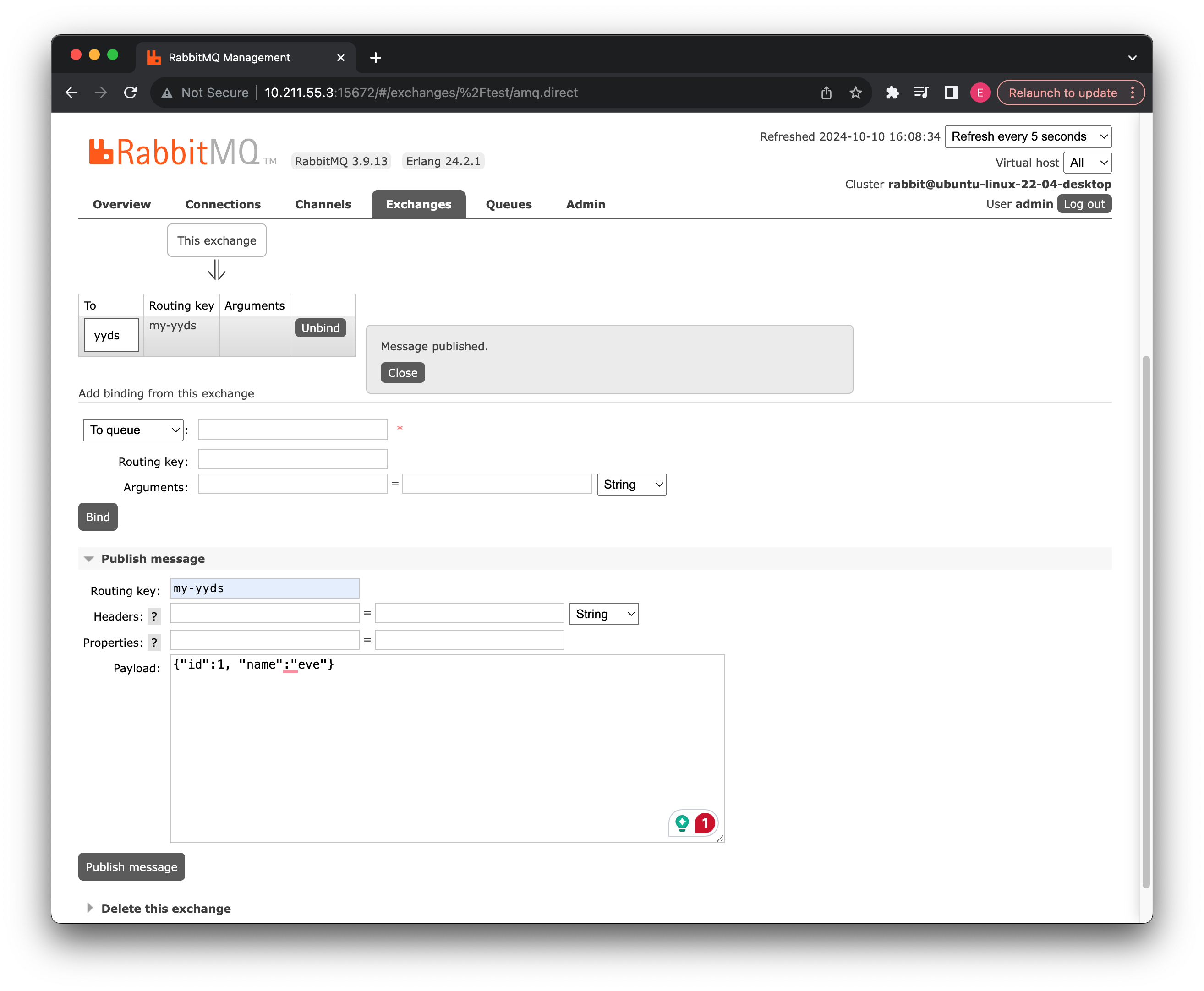Open the Virtual host dropdown
Viewport: 1204px width, 991px height.
(x=1087, y=163)
